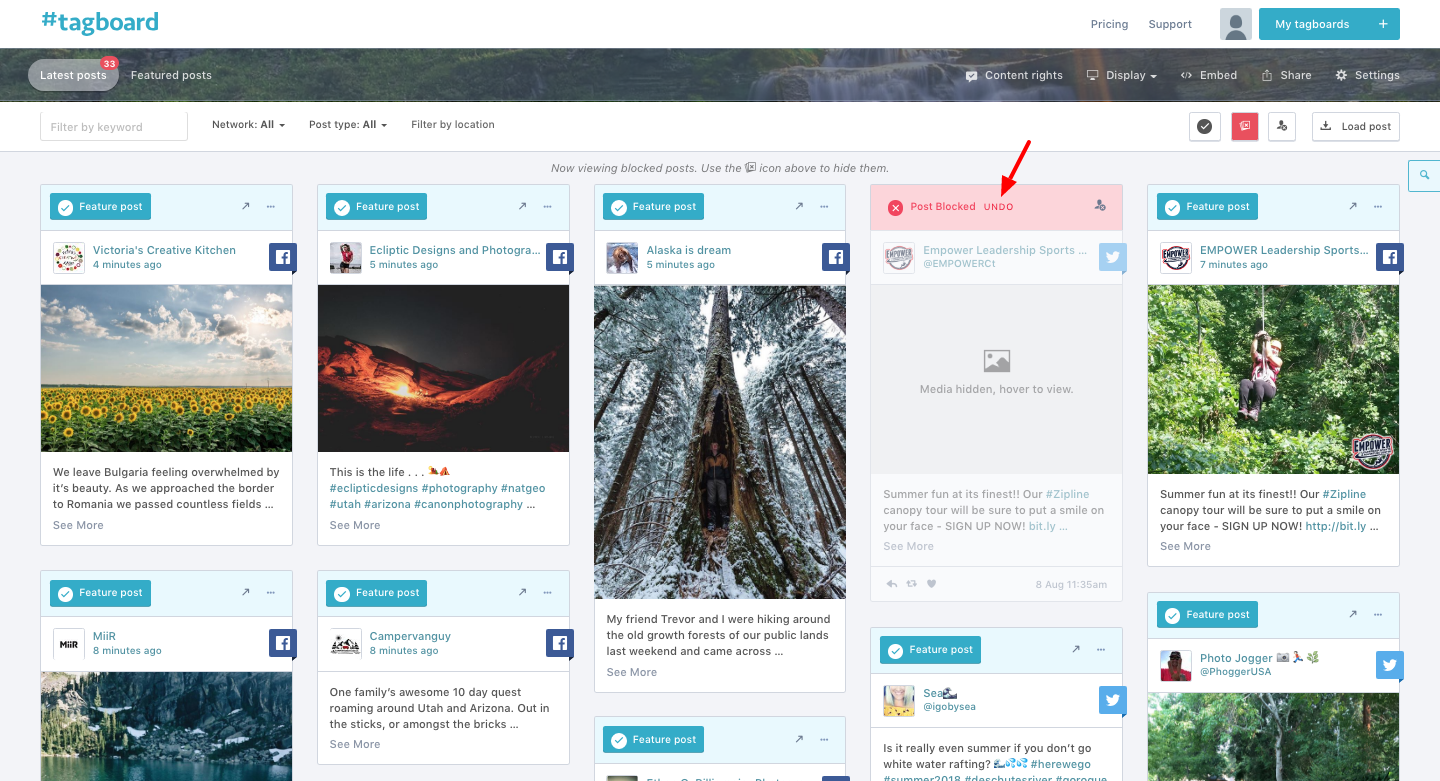Open Alaska is dream post externally

(799, 207)
